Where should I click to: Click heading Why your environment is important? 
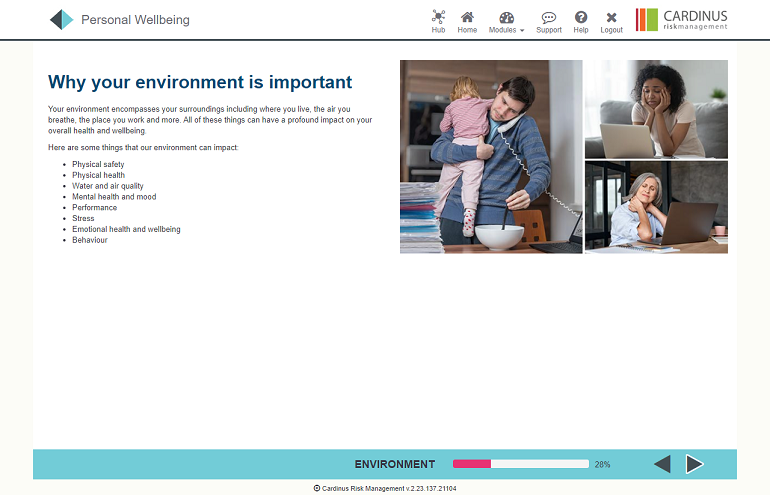point(200,82)
